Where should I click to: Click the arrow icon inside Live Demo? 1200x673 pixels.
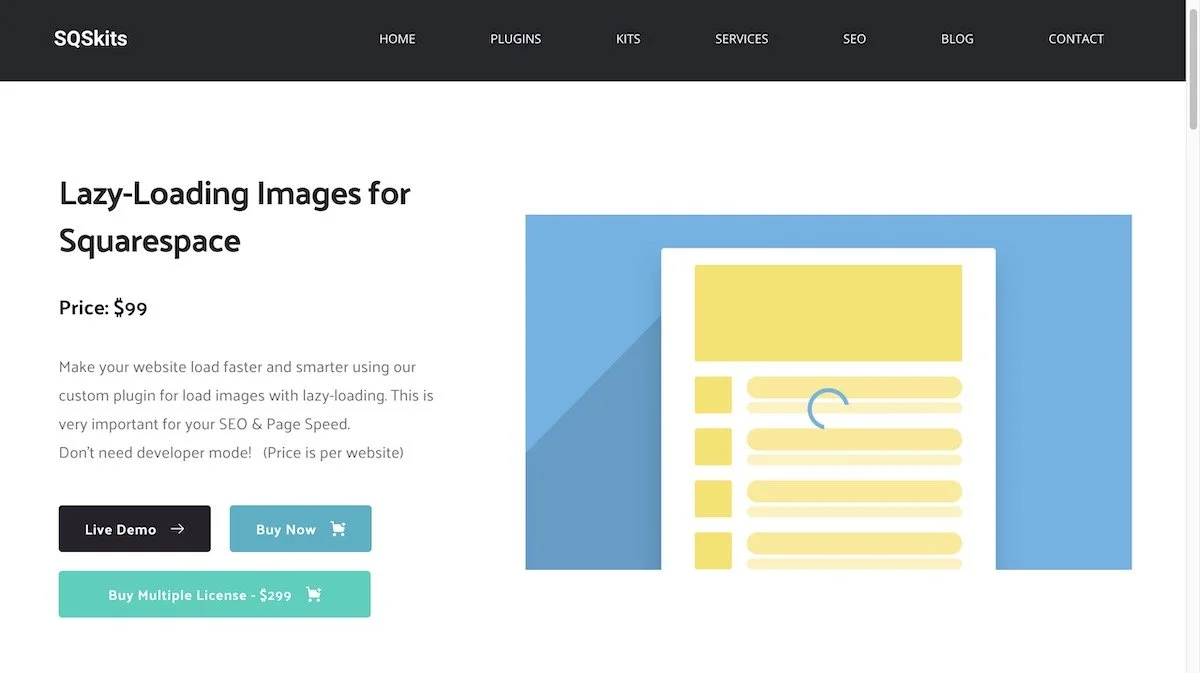coord(179,528)
